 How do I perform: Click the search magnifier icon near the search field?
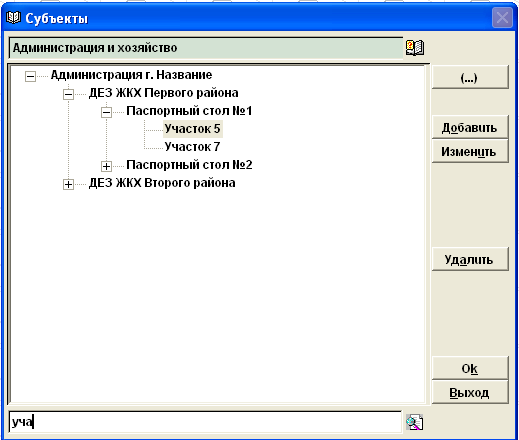415,422
